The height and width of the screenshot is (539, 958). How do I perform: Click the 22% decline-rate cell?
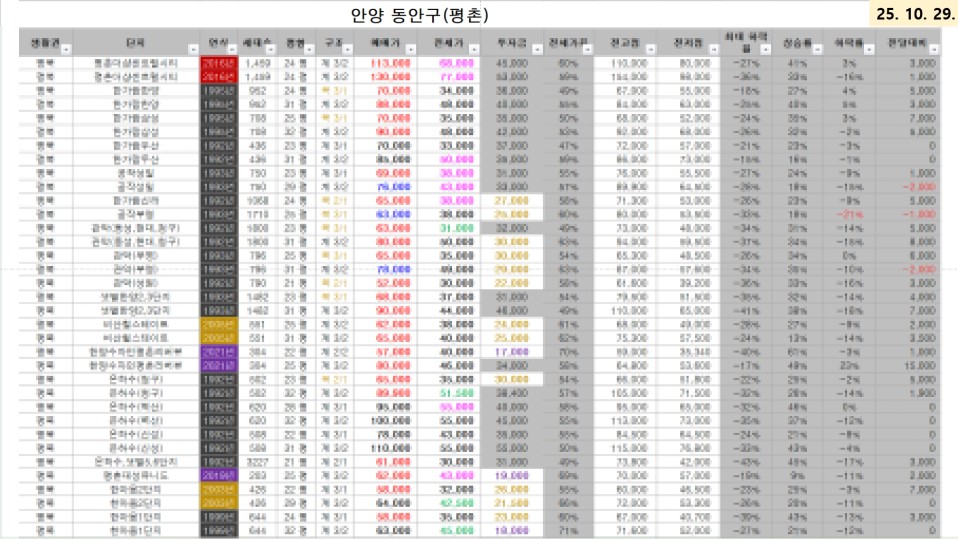coord(849,365)
